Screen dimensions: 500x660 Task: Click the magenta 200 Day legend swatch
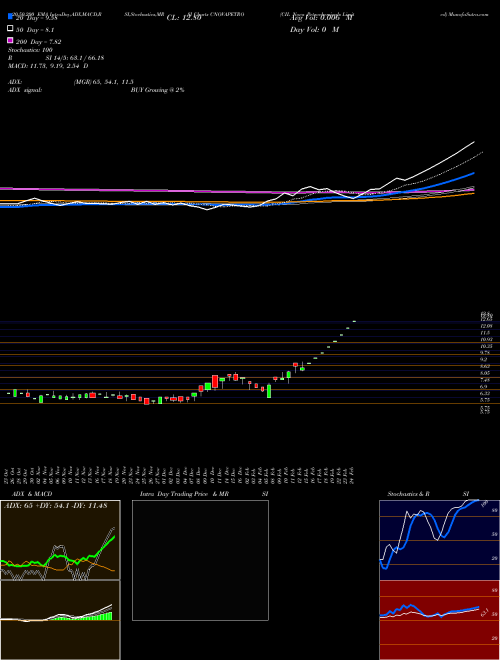tap(10, 40)
